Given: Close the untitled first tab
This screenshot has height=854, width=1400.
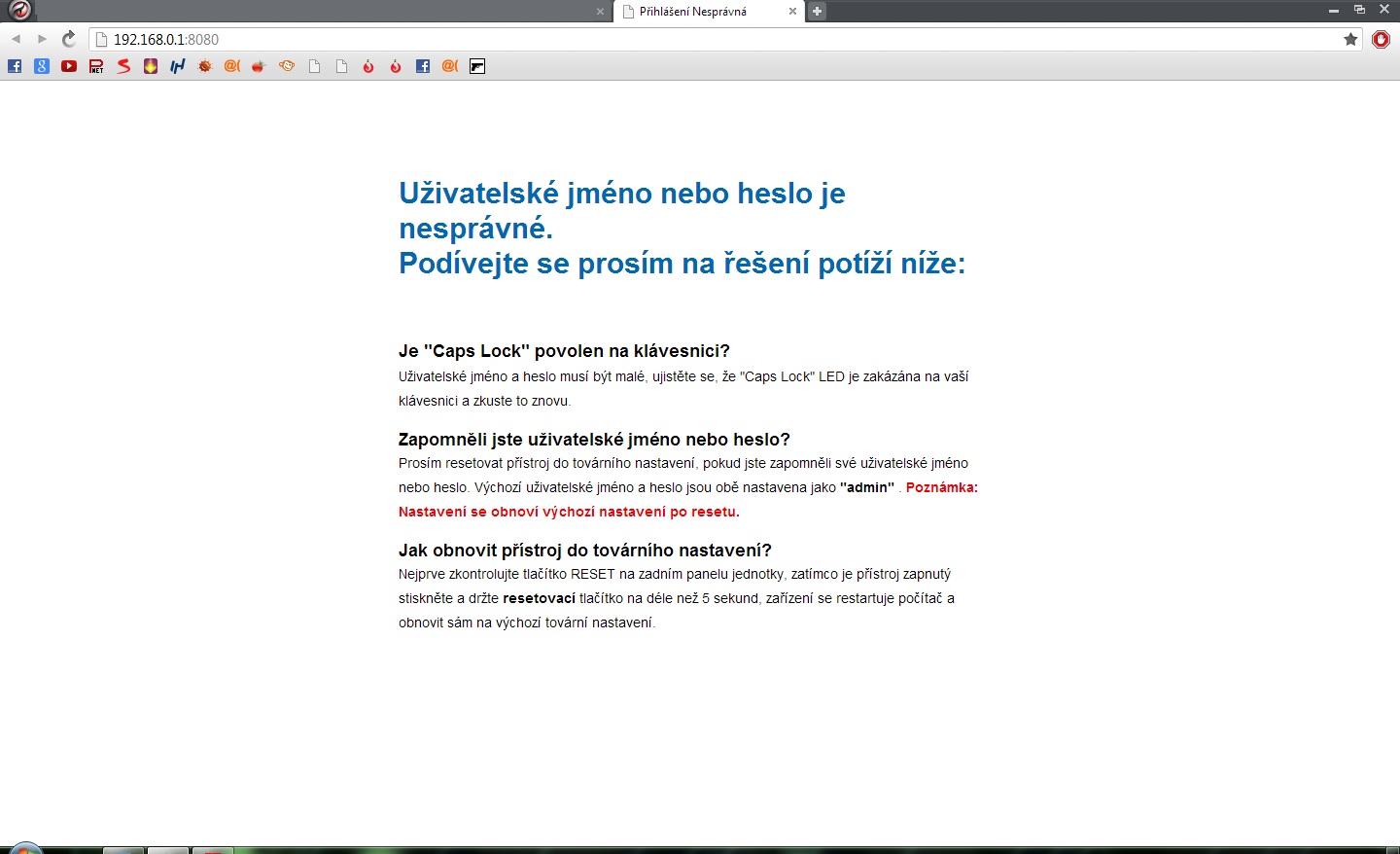Looking at the screenshot, I should point(600,12).
